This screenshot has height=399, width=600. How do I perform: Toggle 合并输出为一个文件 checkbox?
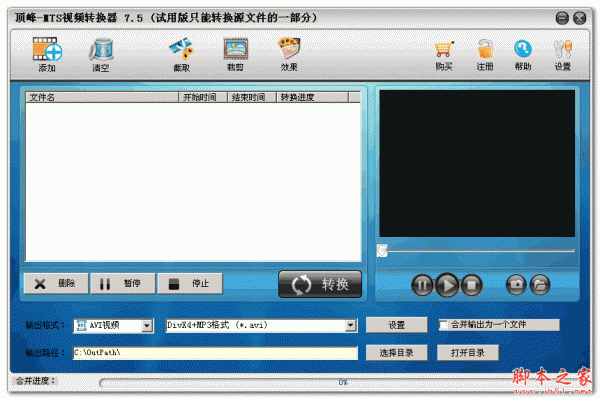point(443,325)
